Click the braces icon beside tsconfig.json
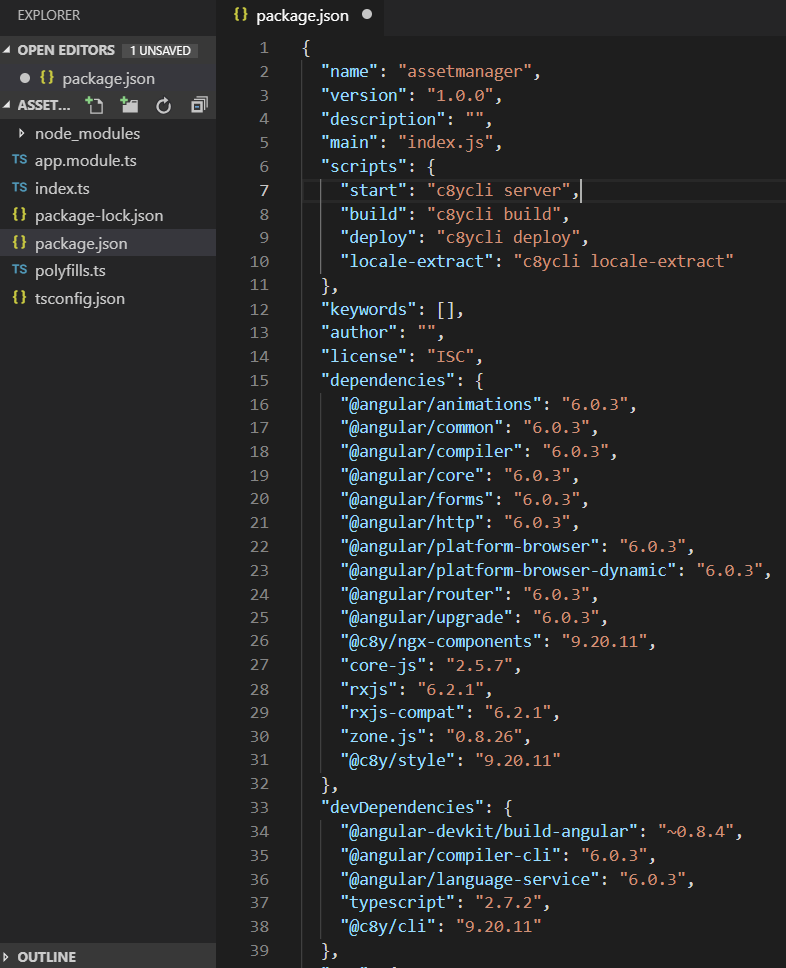 19,298
